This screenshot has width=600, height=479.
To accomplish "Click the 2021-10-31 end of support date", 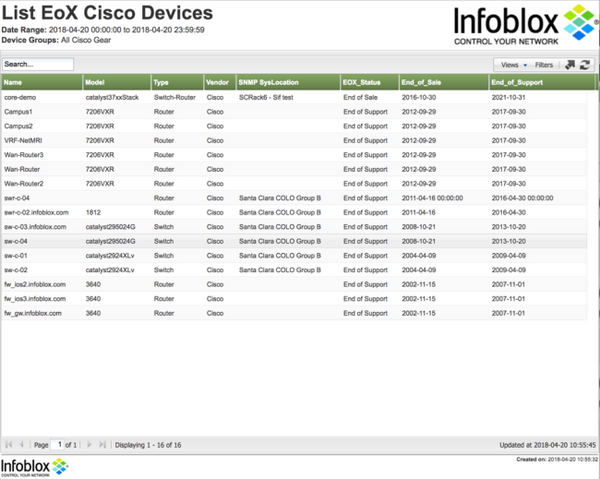I will [509, 98].
